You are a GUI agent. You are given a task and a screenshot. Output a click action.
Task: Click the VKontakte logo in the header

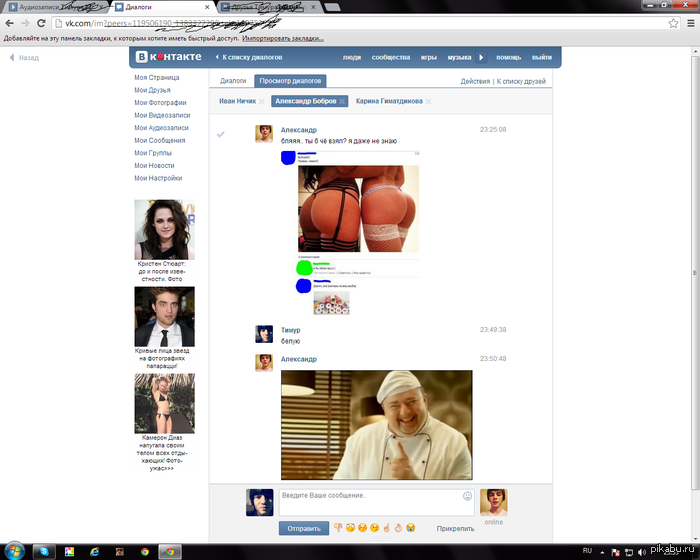pyautogui.click(x=168, y=57)
